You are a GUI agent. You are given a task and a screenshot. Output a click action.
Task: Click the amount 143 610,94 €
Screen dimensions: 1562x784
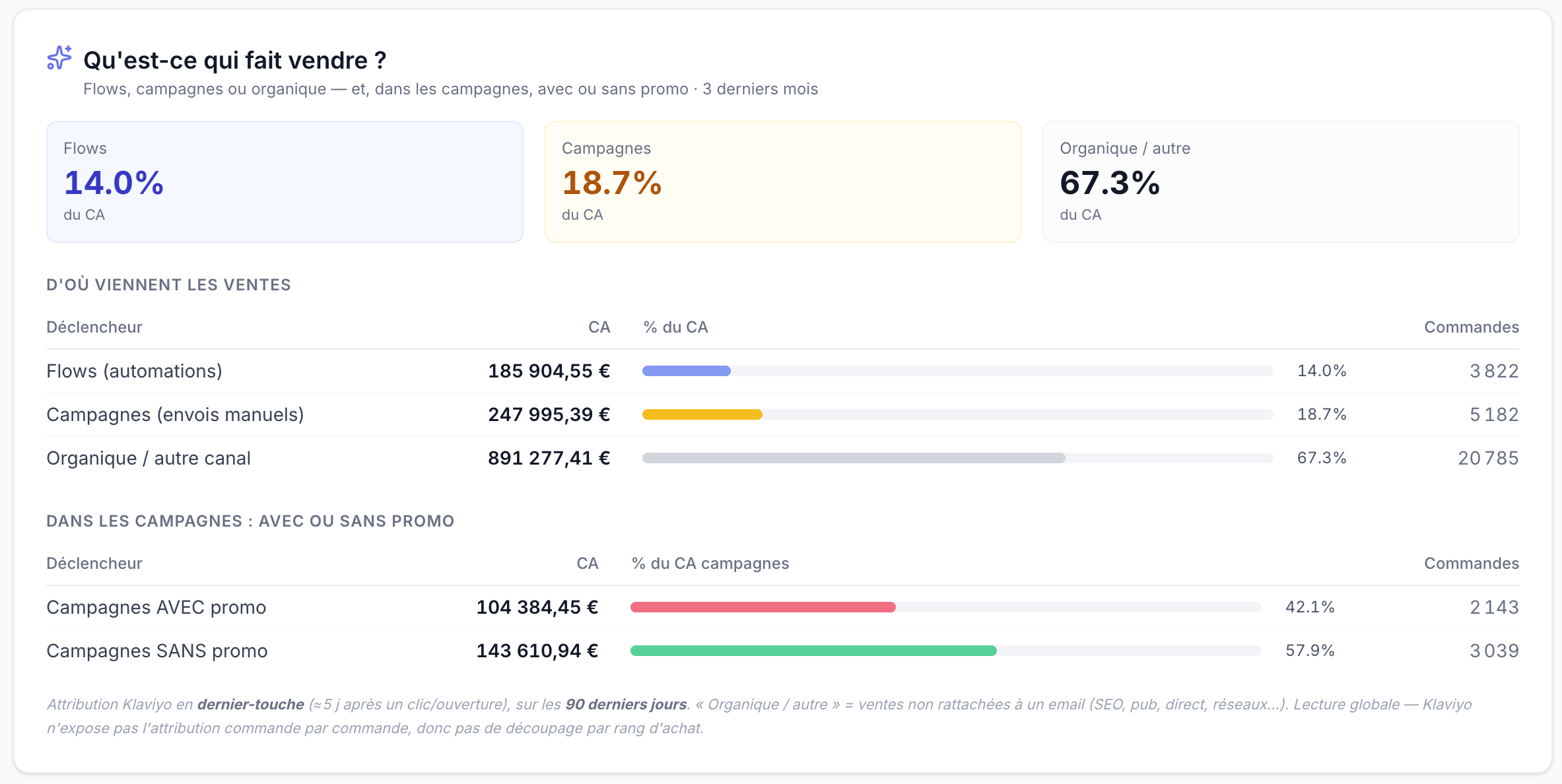pos(537,651)
